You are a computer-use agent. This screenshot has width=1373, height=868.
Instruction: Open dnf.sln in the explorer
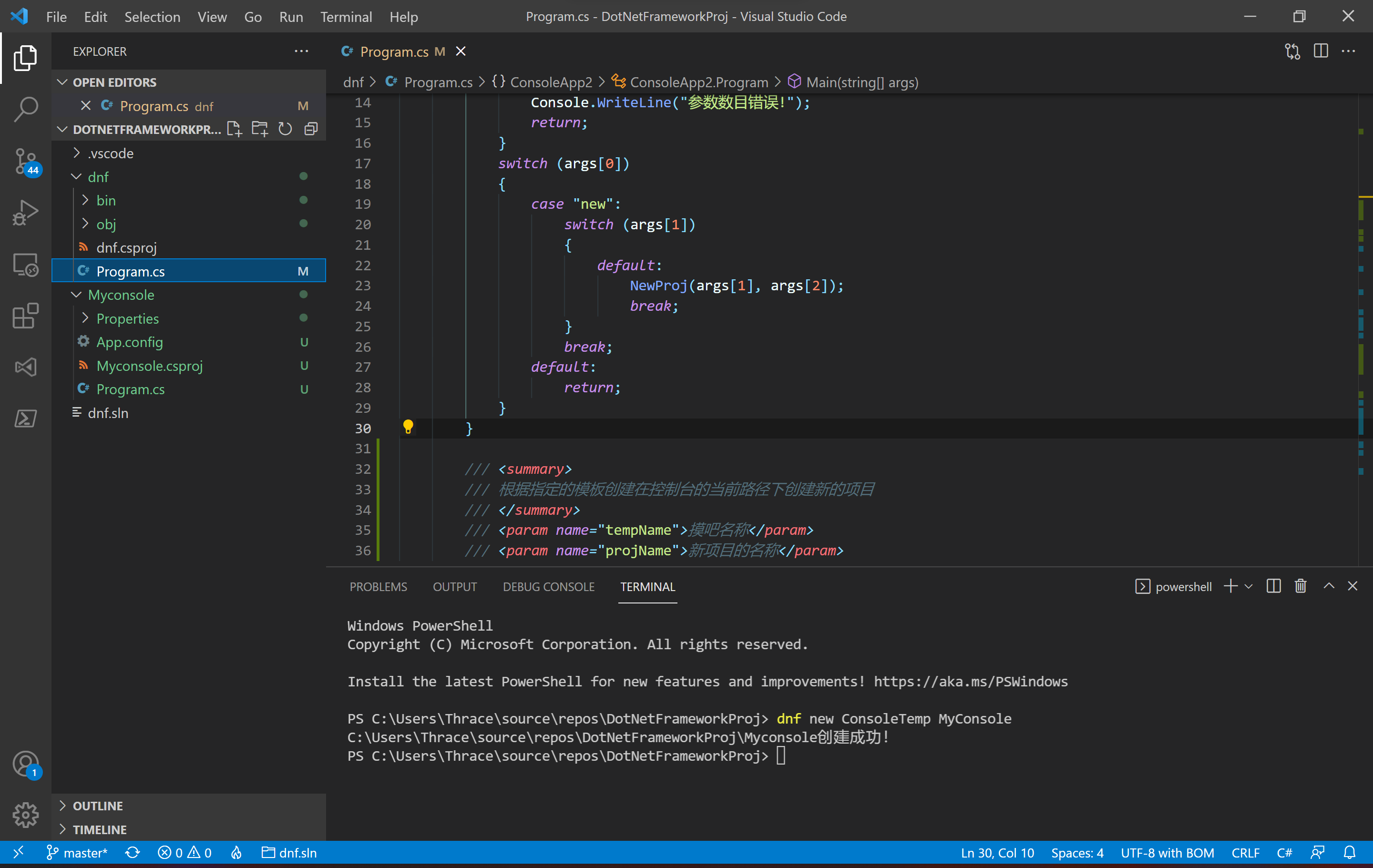click(108, 413)
